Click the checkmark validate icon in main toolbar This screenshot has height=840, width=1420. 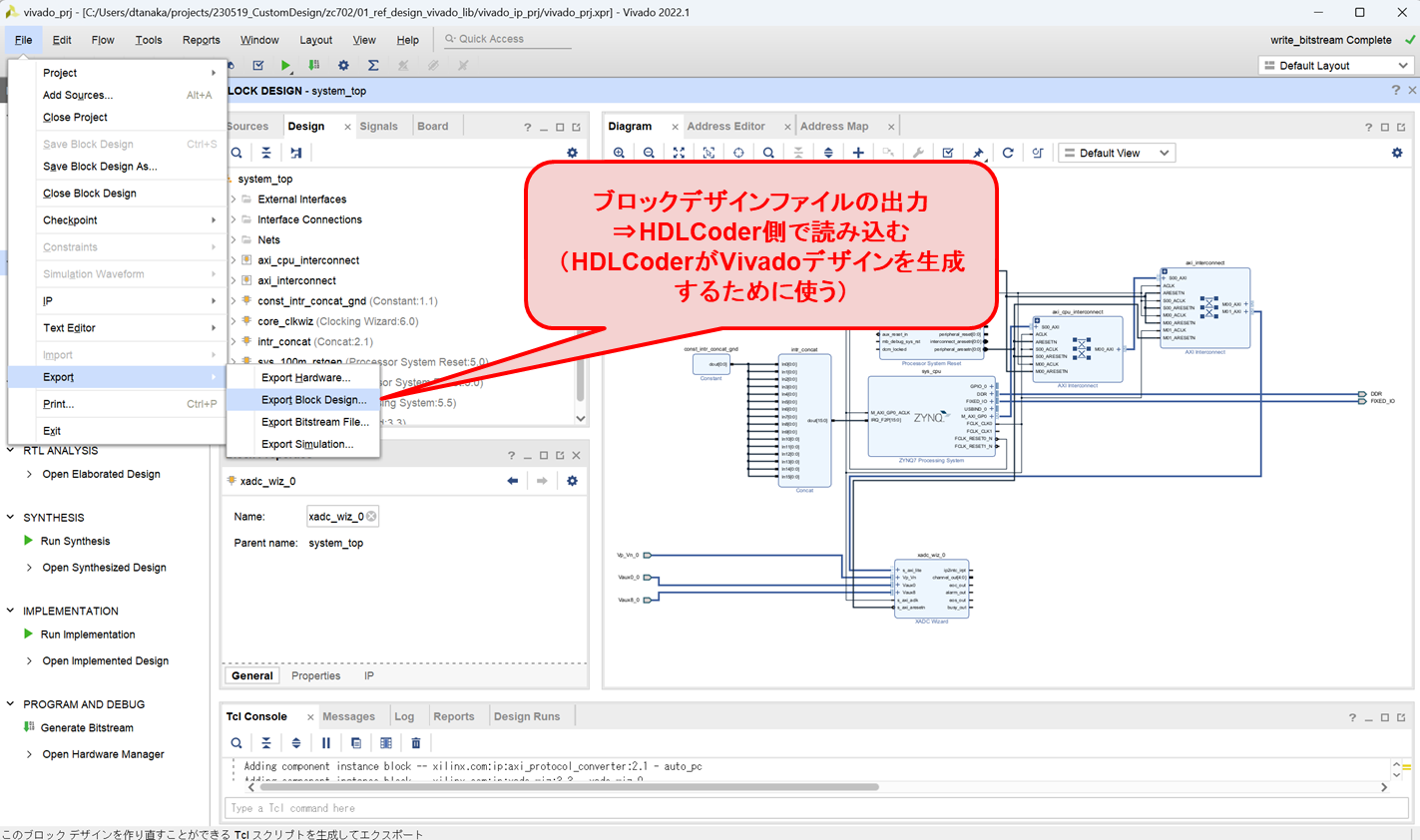(257, 65)
